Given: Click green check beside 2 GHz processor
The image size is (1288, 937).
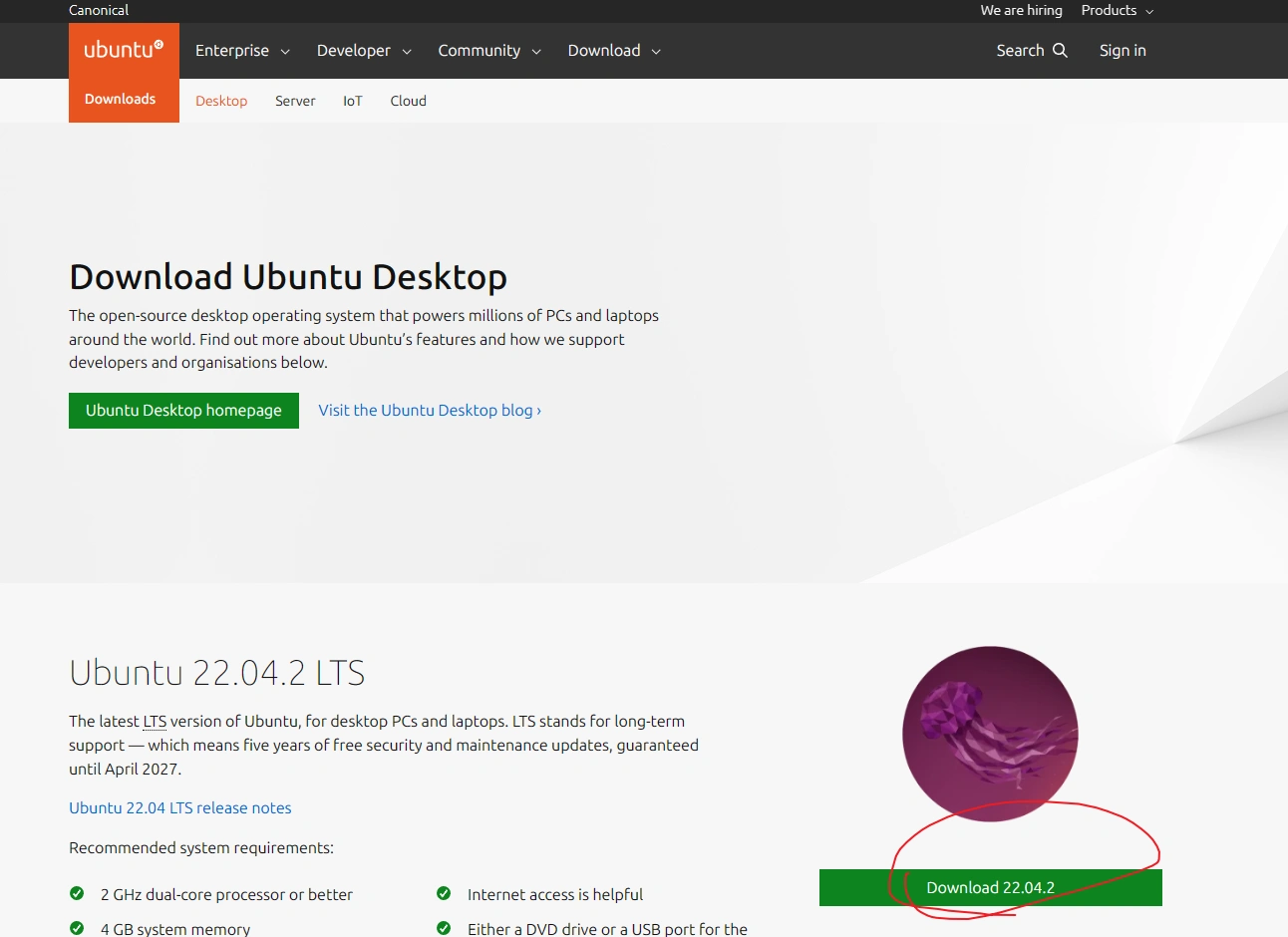Looking at the screenshot, I should coord(77,893).
